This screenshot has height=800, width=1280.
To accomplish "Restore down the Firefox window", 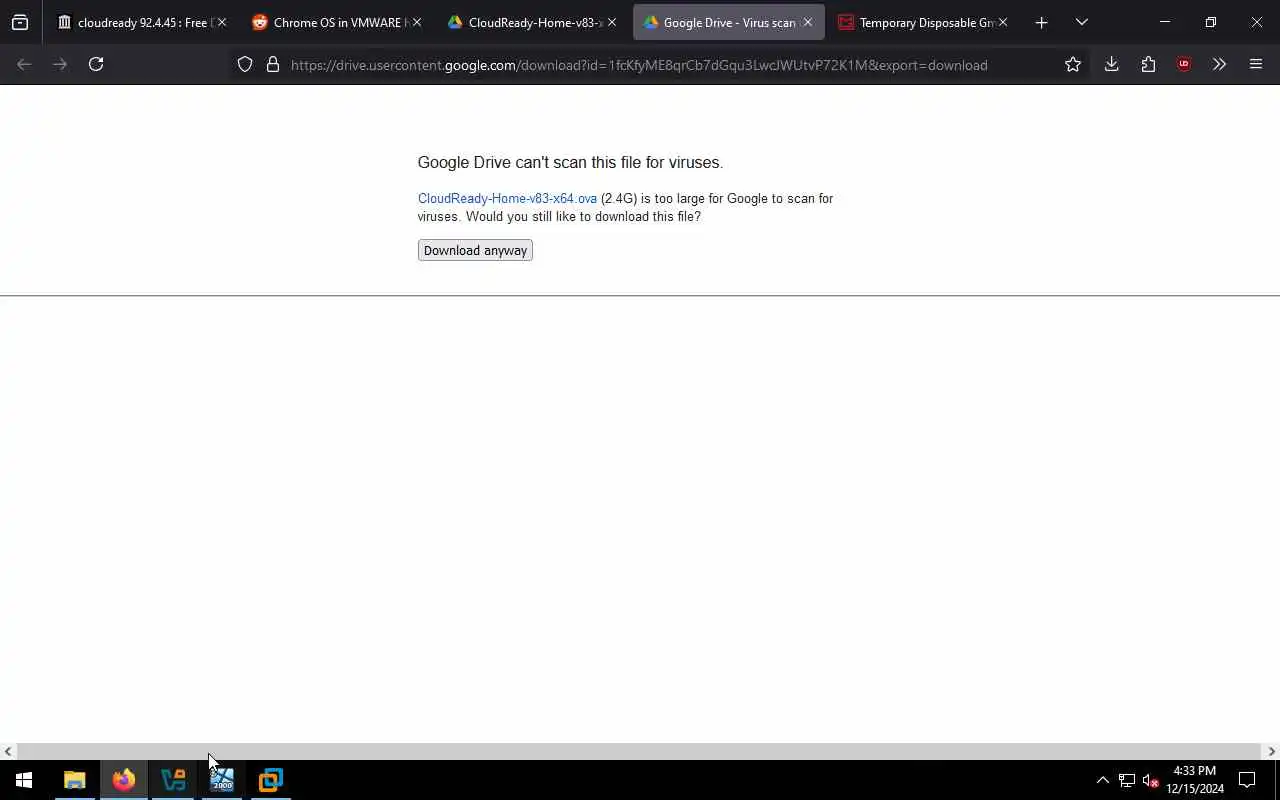I will [x=1211, y=22].
